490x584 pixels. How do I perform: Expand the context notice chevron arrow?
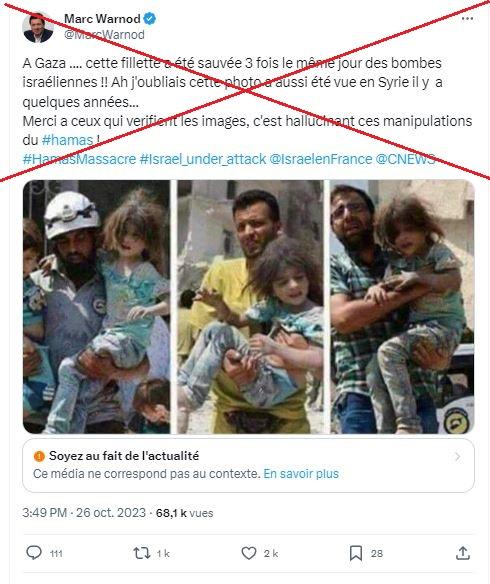(x=458, y=457)
